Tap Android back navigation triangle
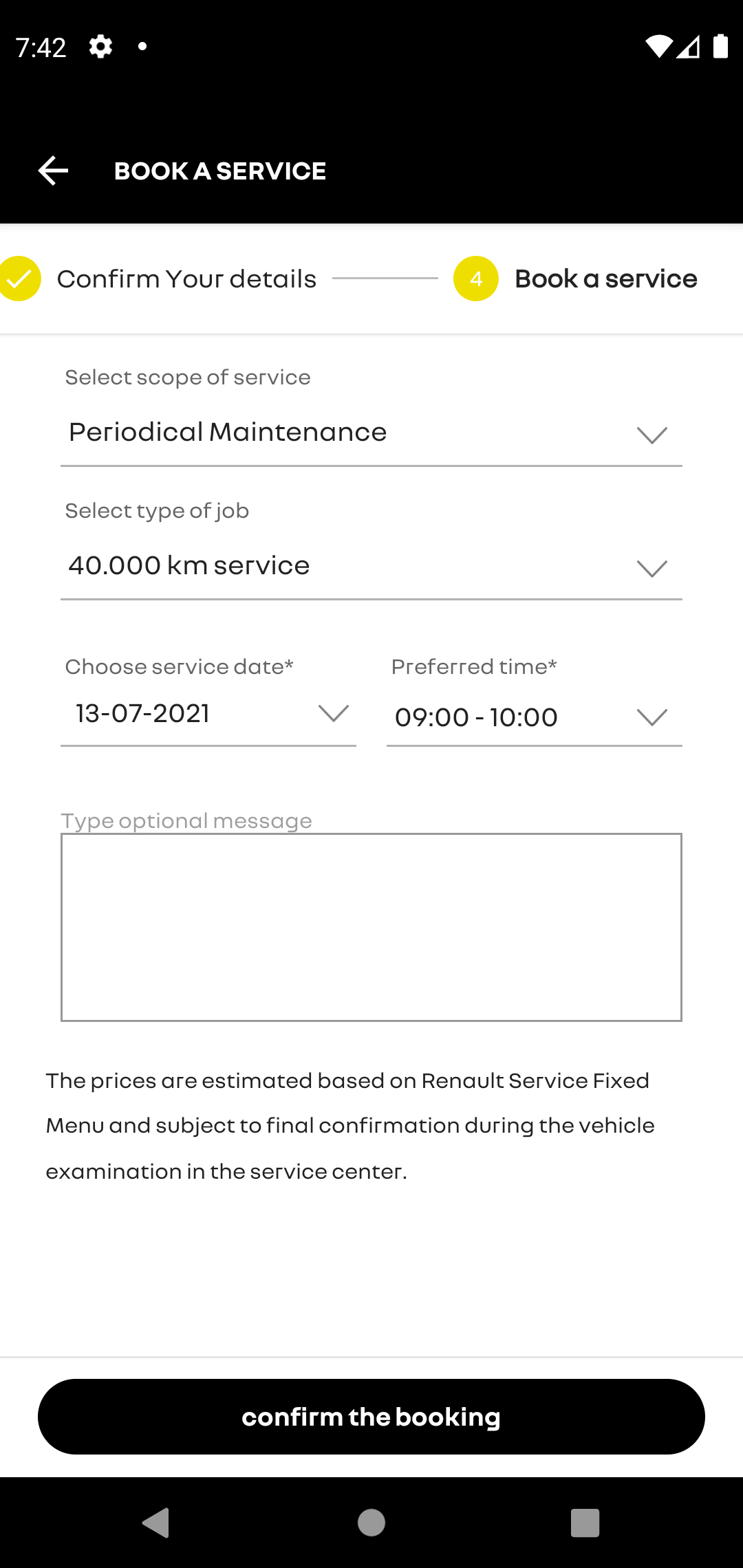Screen dimensions: 743x1568 [156, 1523]
